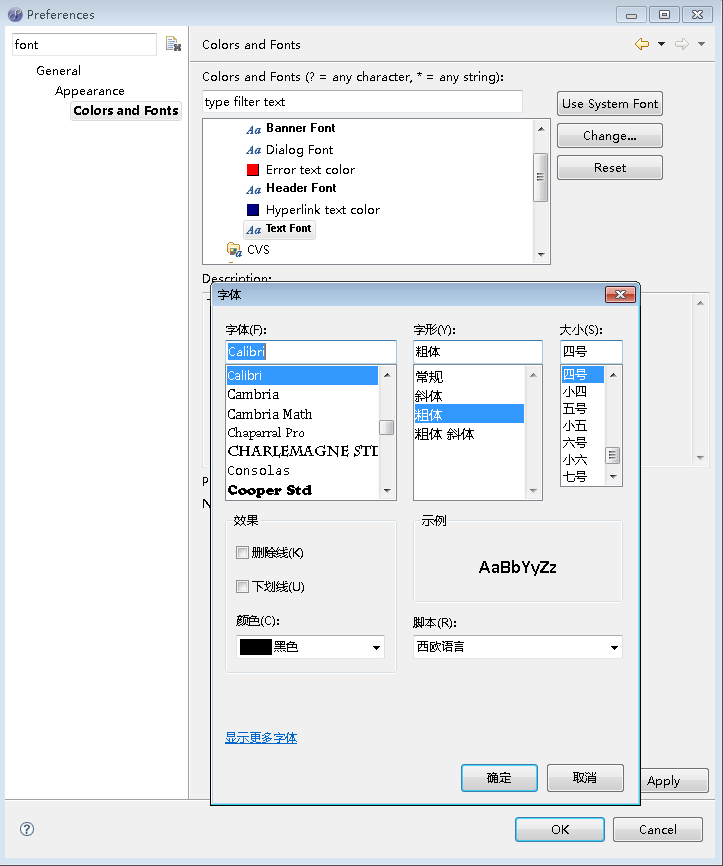Select CHARLEMAGNE STD font
The height and width of the screenshot is (866, 723).
[302, 451]
